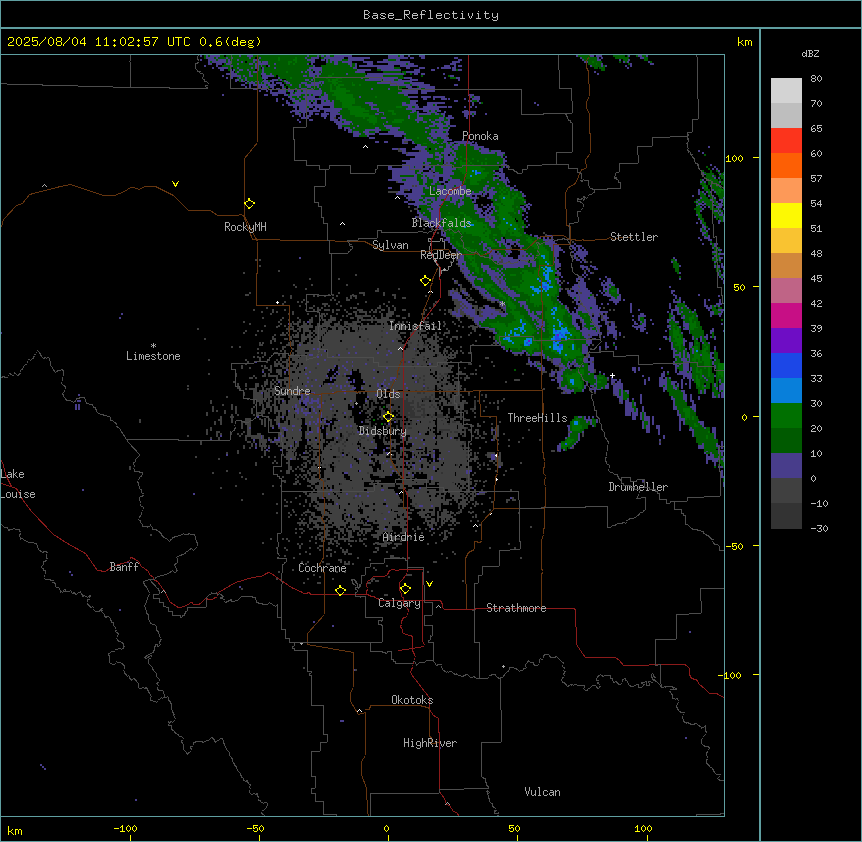Click the Sundre town label

click(x=292, y=391)
